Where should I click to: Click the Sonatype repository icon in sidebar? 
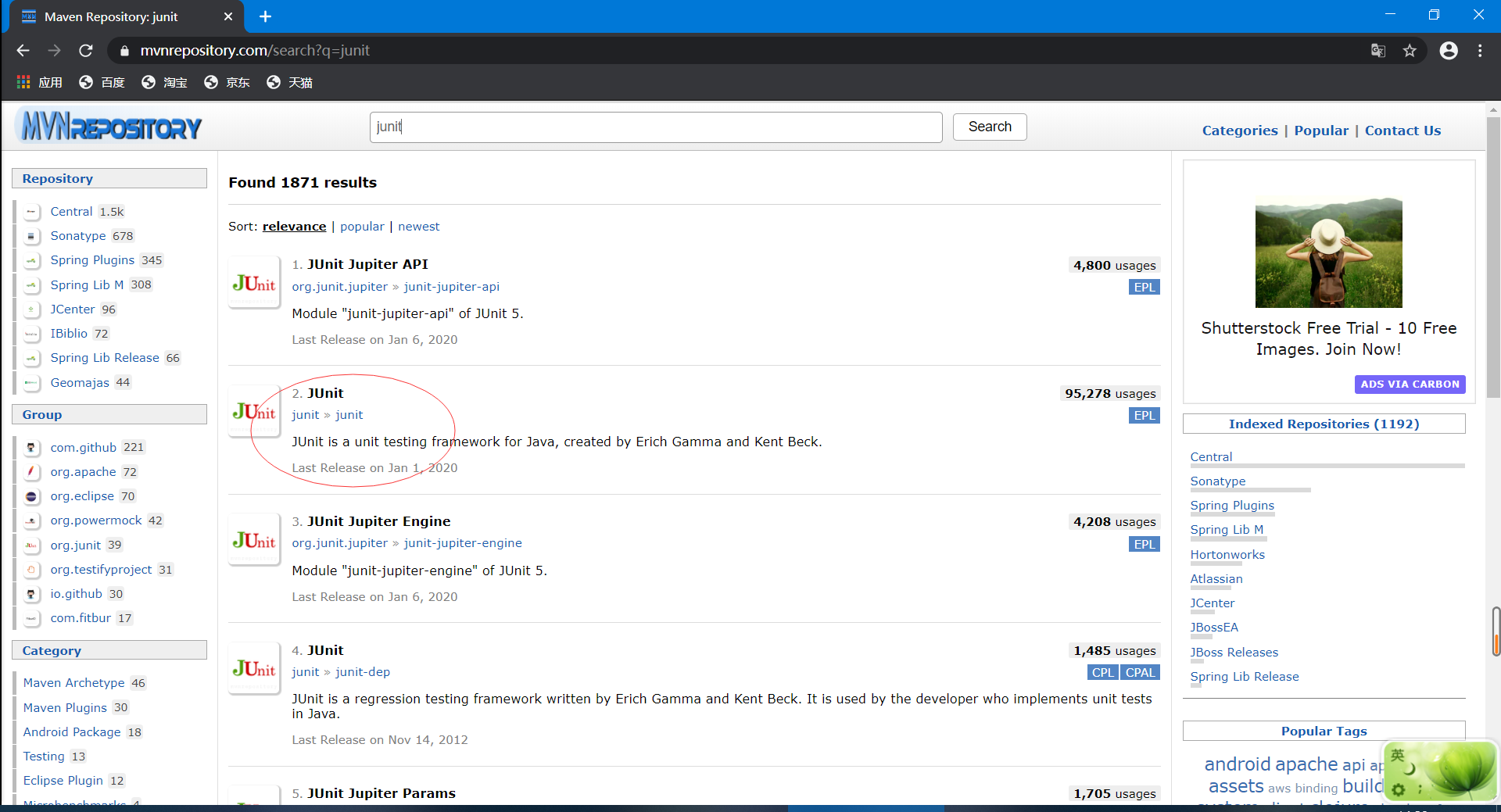click(31, 236)
